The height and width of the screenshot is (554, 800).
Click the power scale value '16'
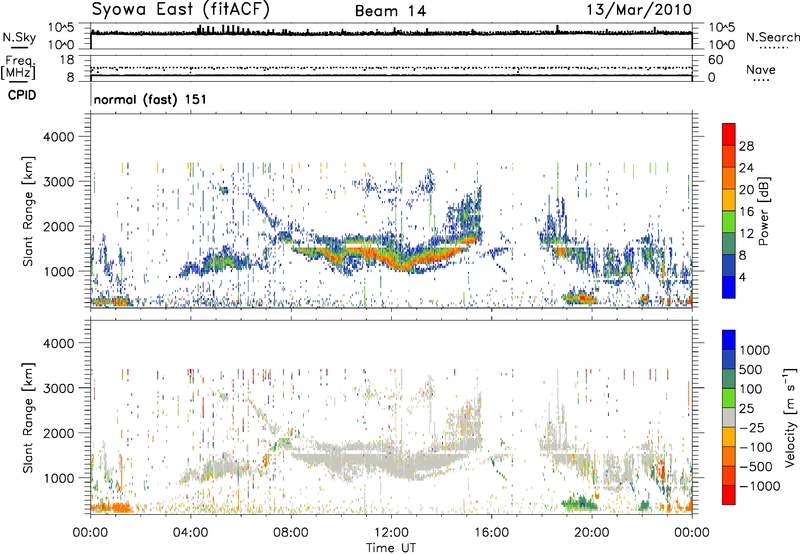[x=746, y=212]
